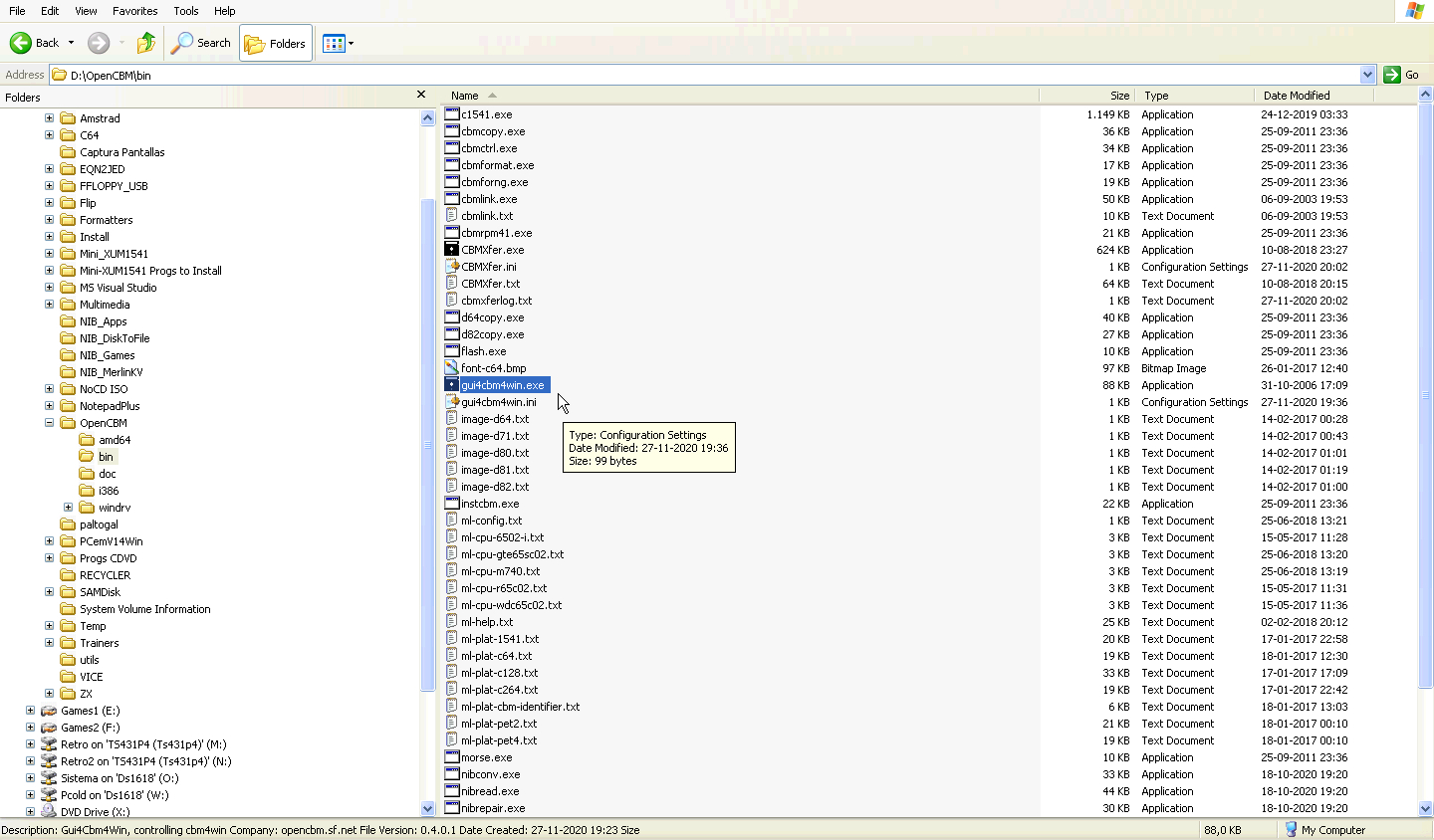This screenshot has width=1434, height=840.
Task: Click the Back navigation arrow icon
Action: (21, 43)
